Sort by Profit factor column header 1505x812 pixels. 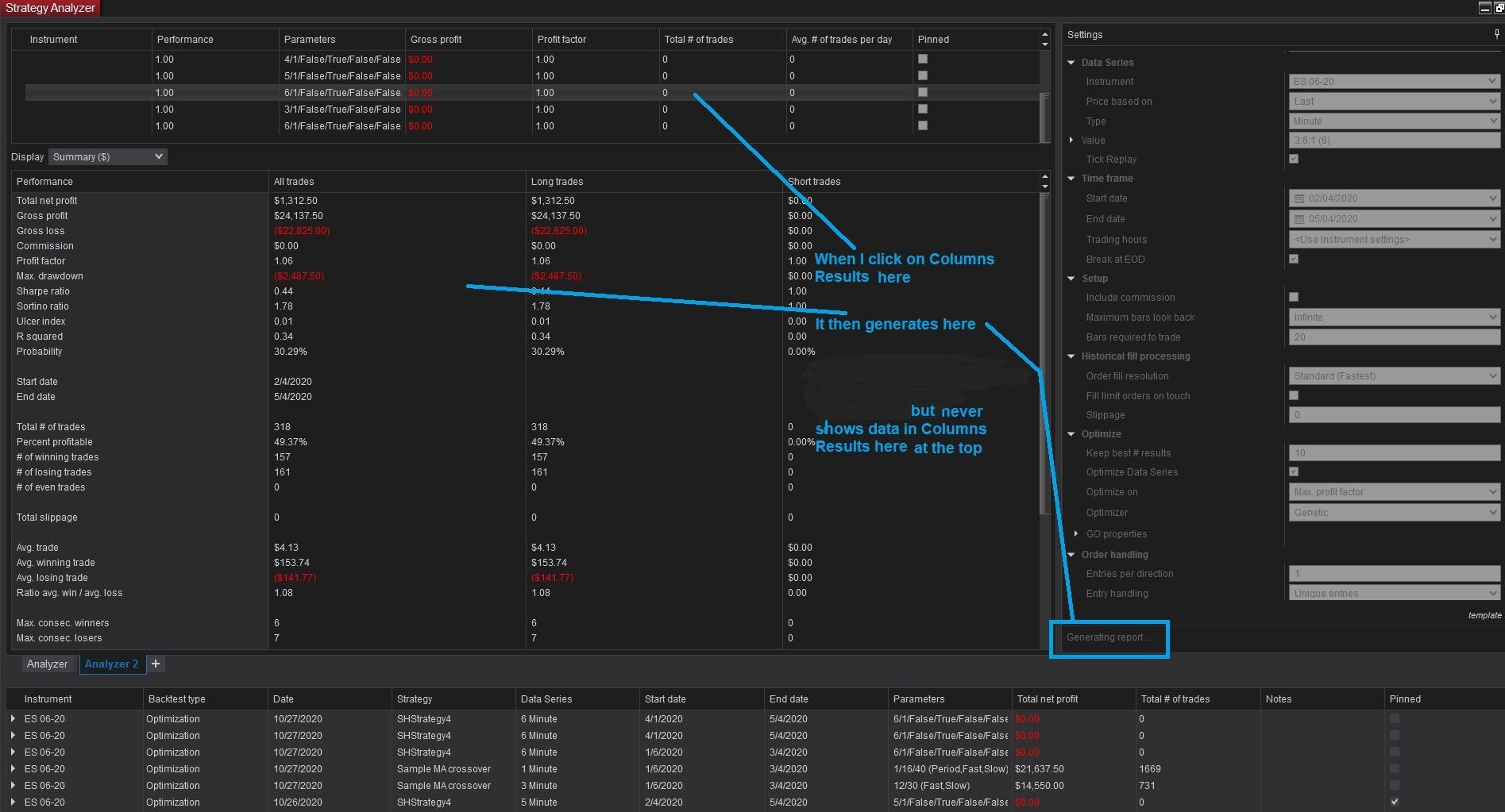point(561,39)
